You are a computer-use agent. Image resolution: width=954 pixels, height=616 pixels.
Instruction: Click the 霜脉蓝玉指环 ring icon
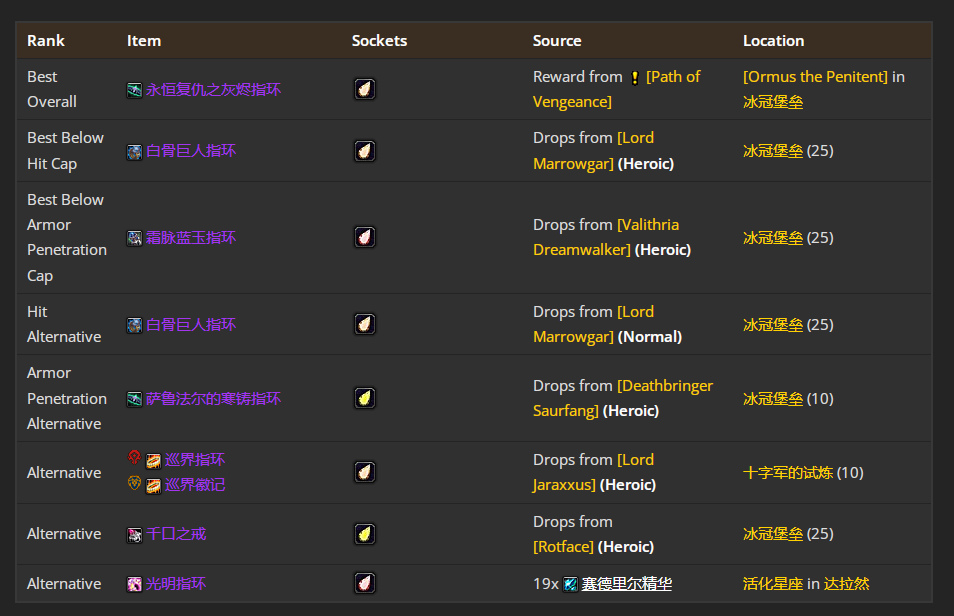[134, 238]
